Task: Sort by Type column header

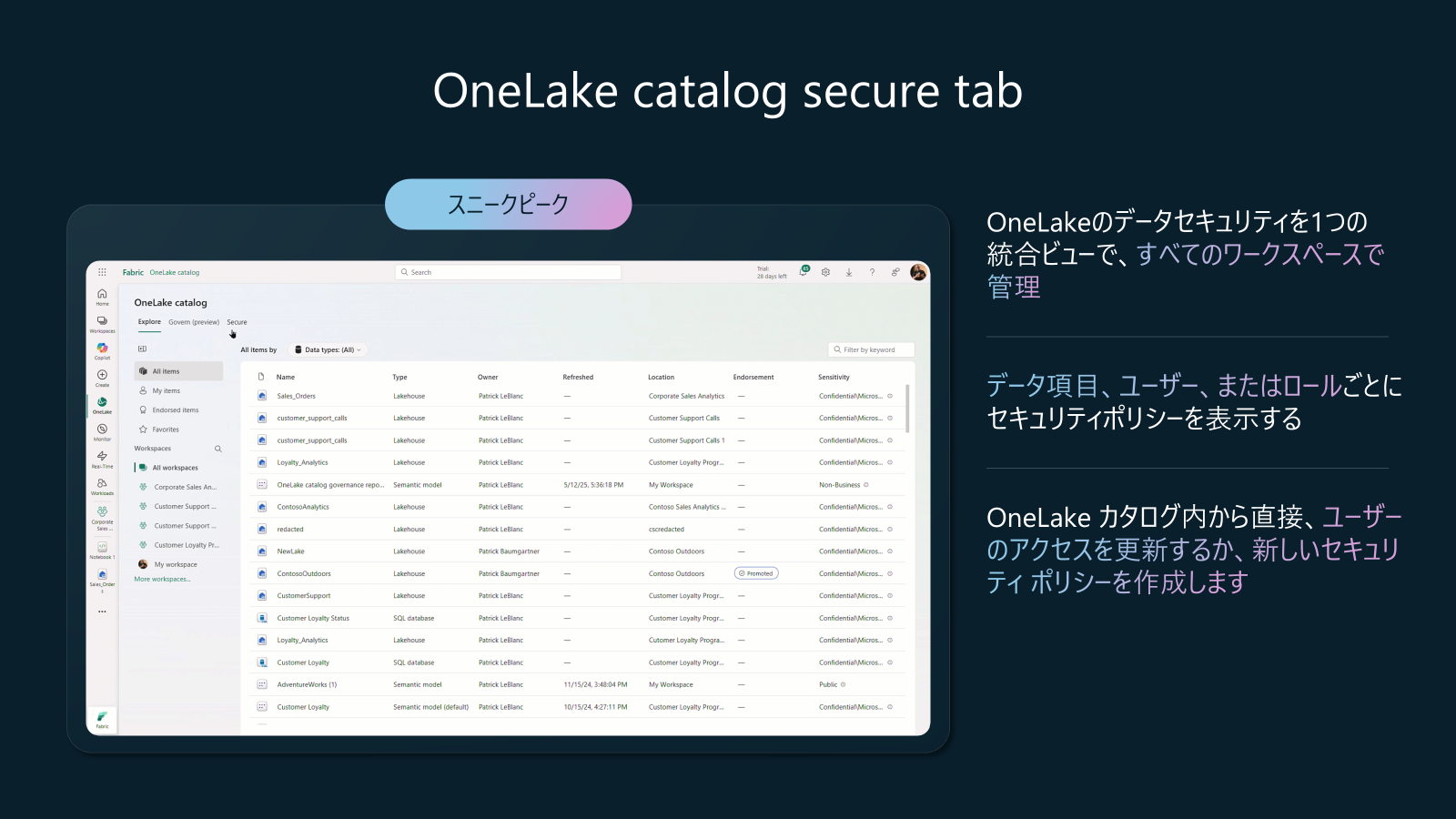Action: pos(399,377)
